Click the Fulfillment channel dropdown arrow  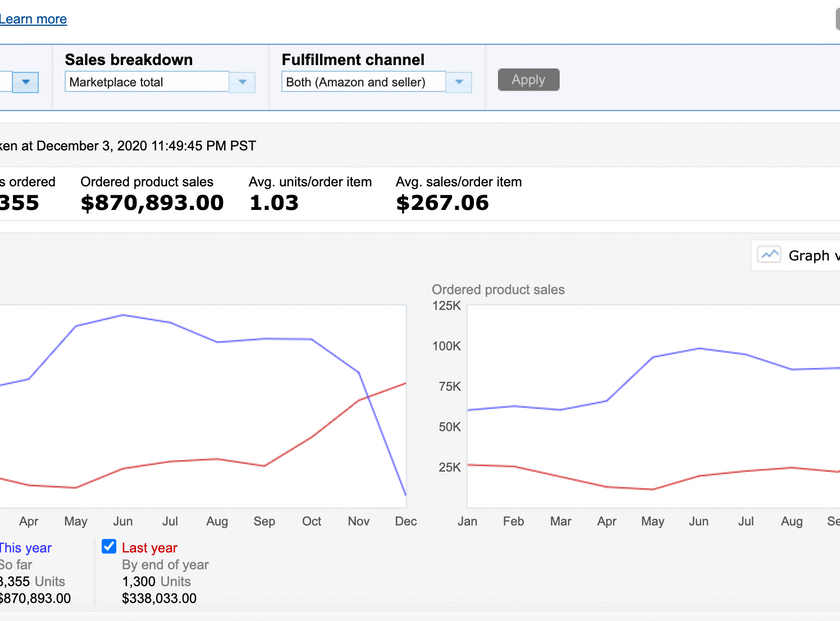point(459,82)
